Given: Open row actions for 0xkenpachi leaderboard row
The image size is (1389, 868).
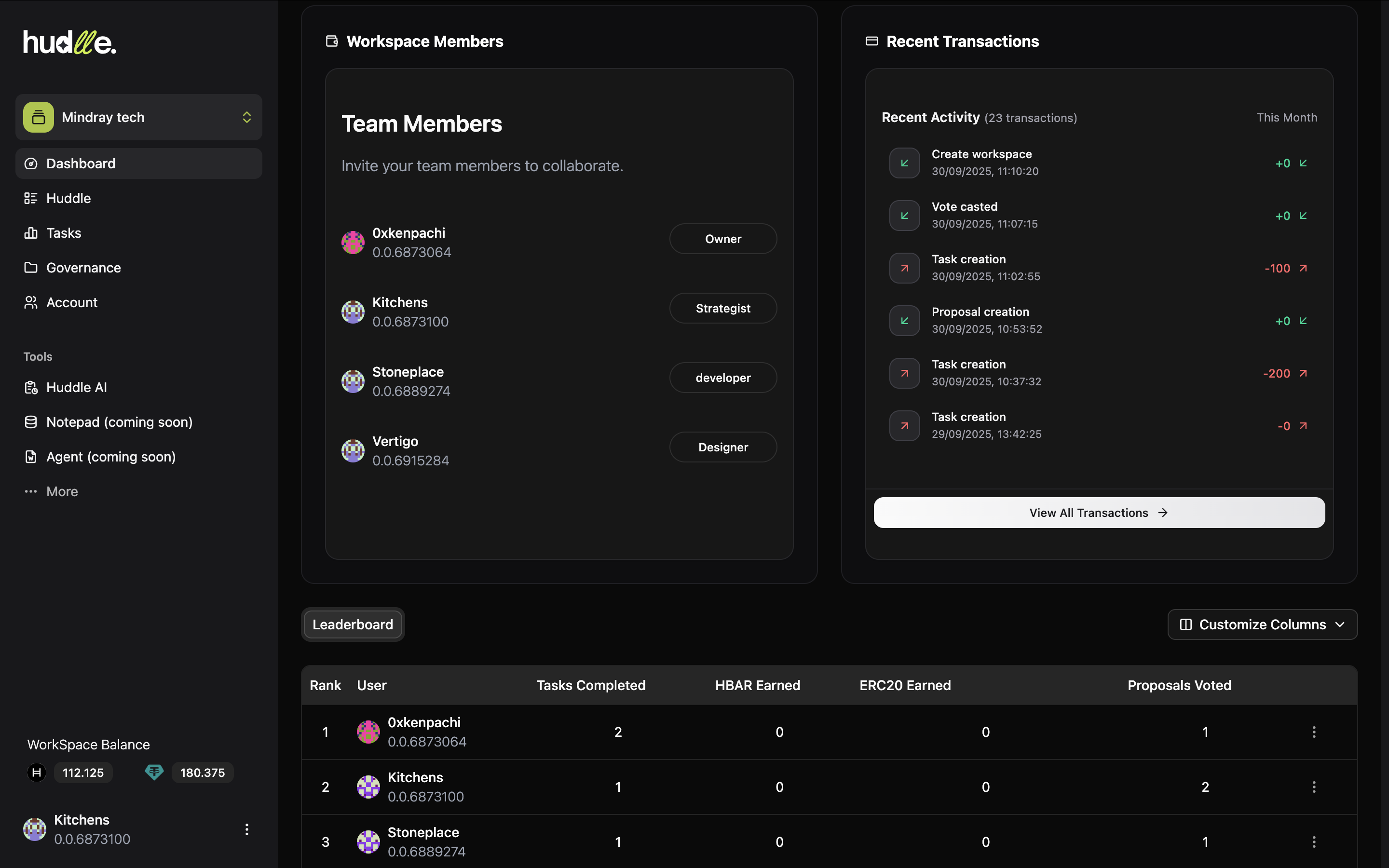Looking at the screenshot, I should pos(1314,732).
